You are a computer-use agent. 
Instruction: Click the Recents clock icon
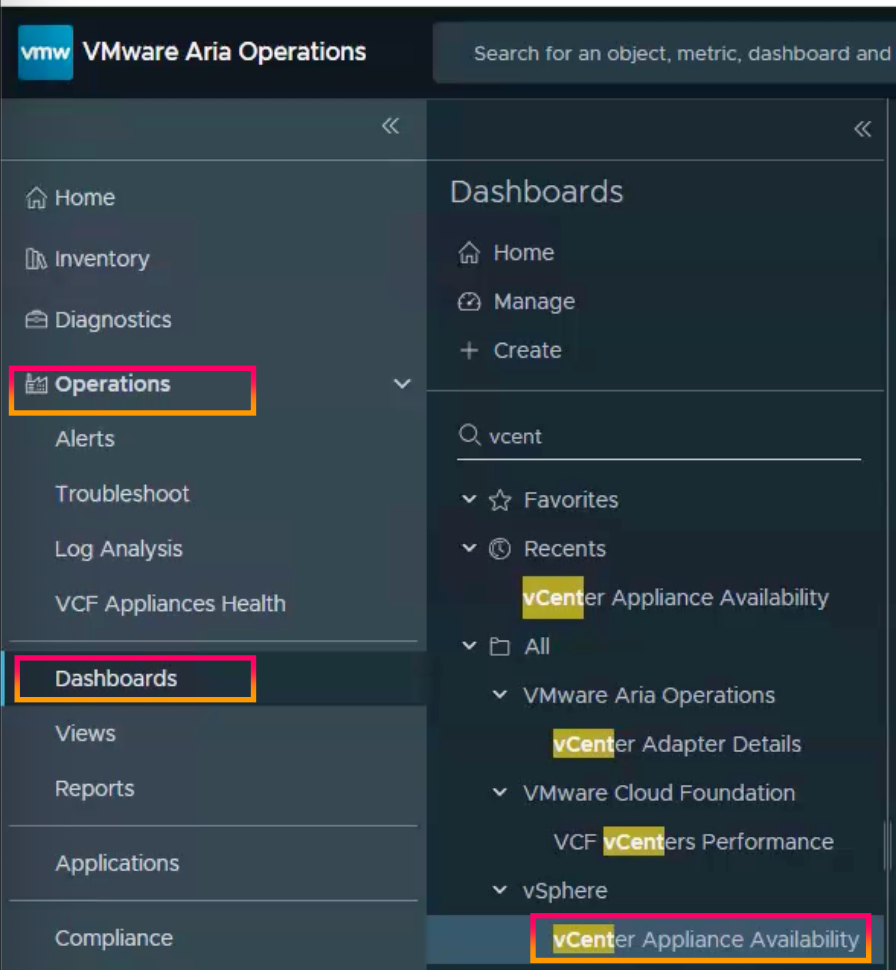499,549
